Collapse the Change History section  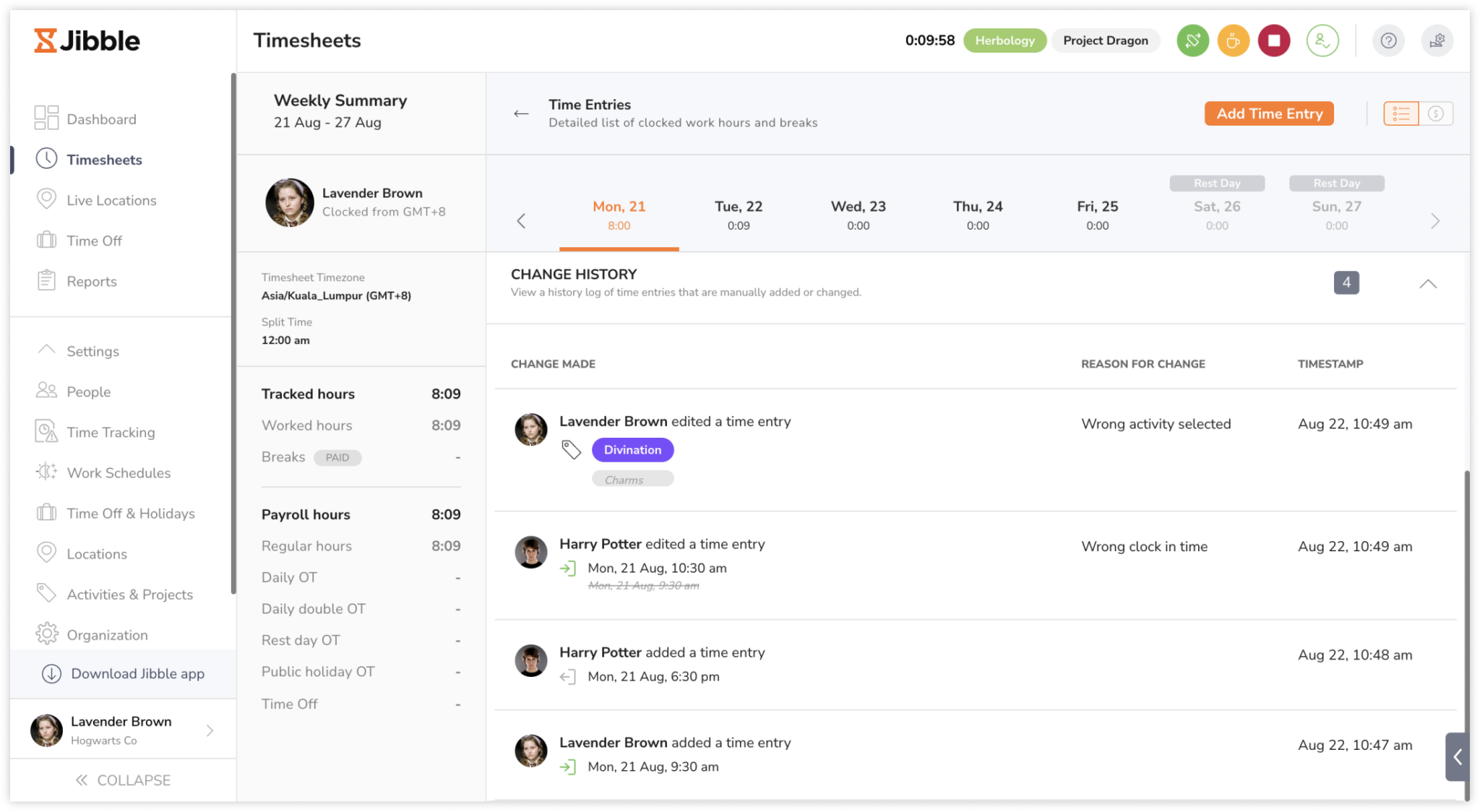click(1427, 283)
